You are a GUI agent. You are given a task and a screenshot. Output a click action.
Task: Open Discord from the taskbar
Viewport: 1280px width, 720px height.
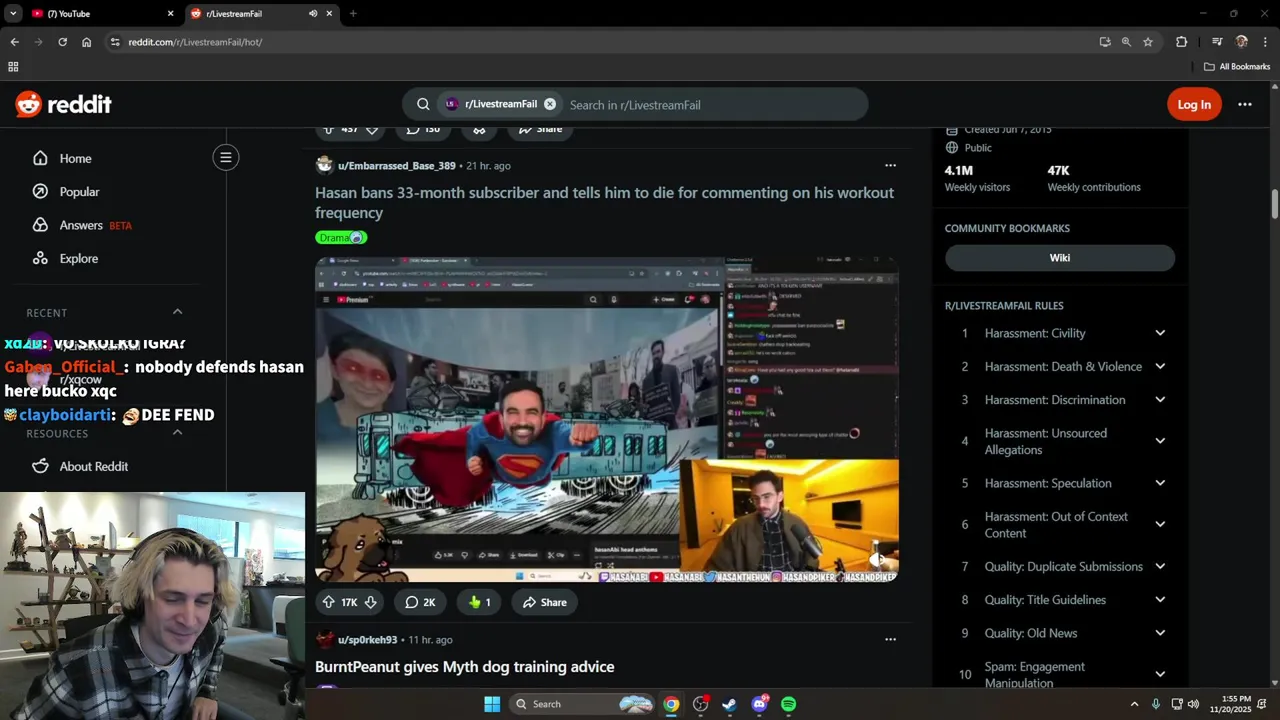759,704
